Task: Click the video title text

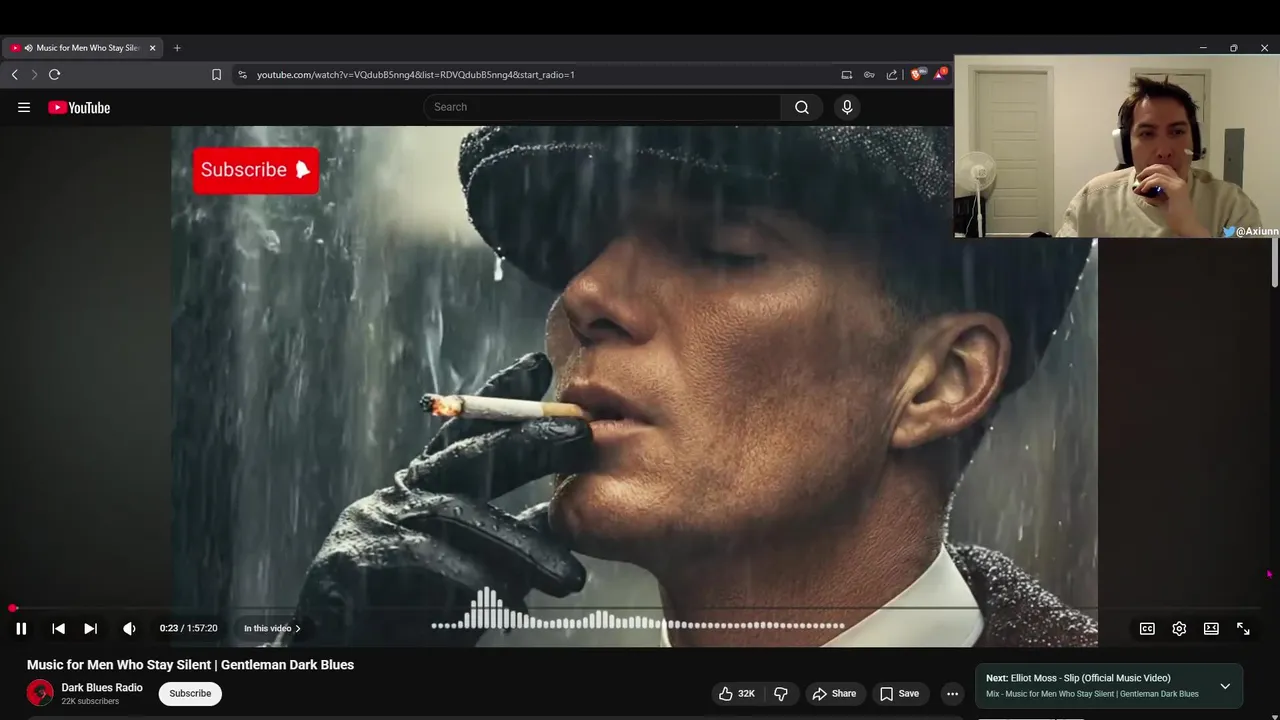Action: [x=190, y=665]
